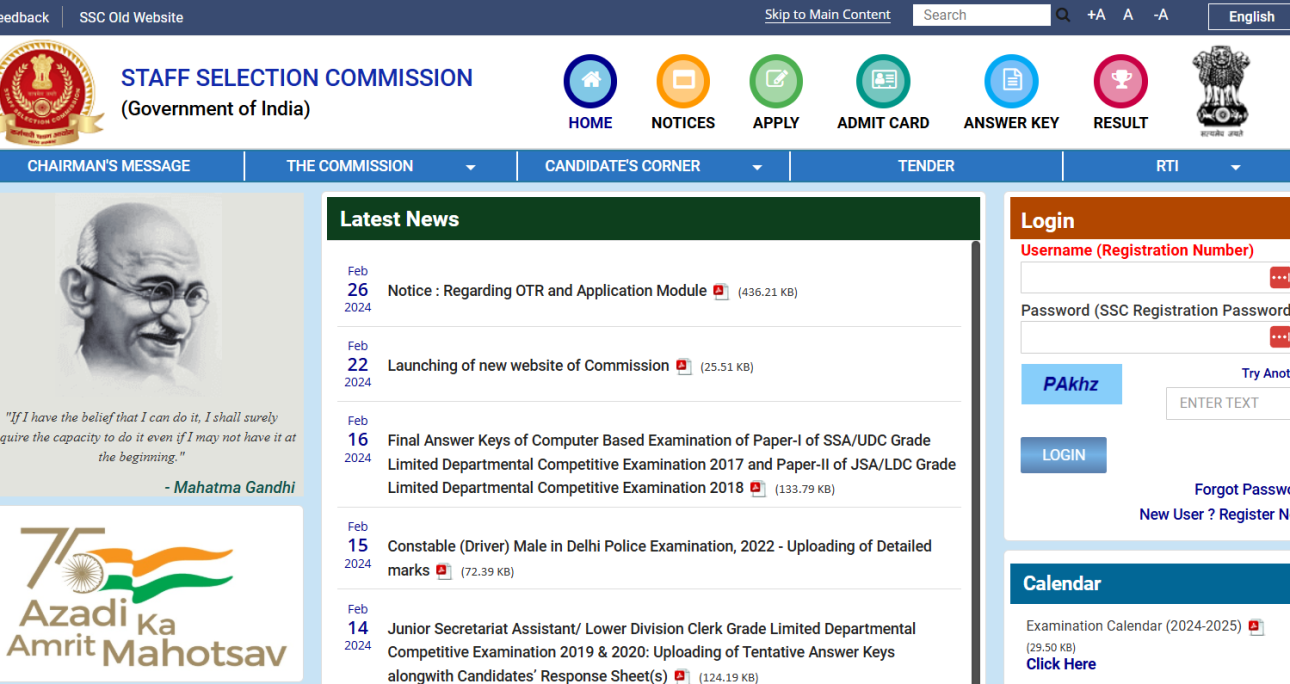Open the ANSWER KEY icon
Screen dimensions: 1290x684
[1011, 82]
